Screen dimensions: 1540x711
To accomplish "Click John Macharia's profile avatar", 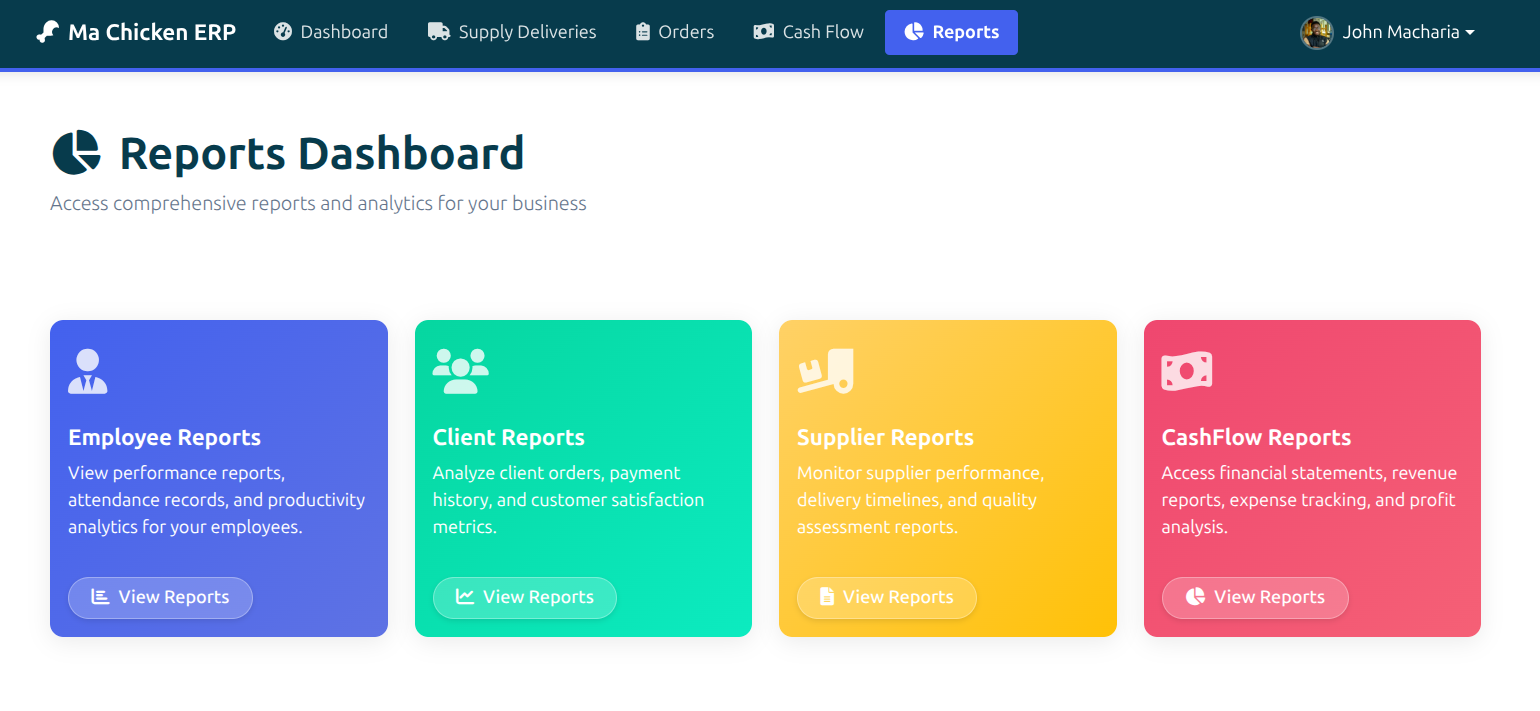I will coord(1317,32).
